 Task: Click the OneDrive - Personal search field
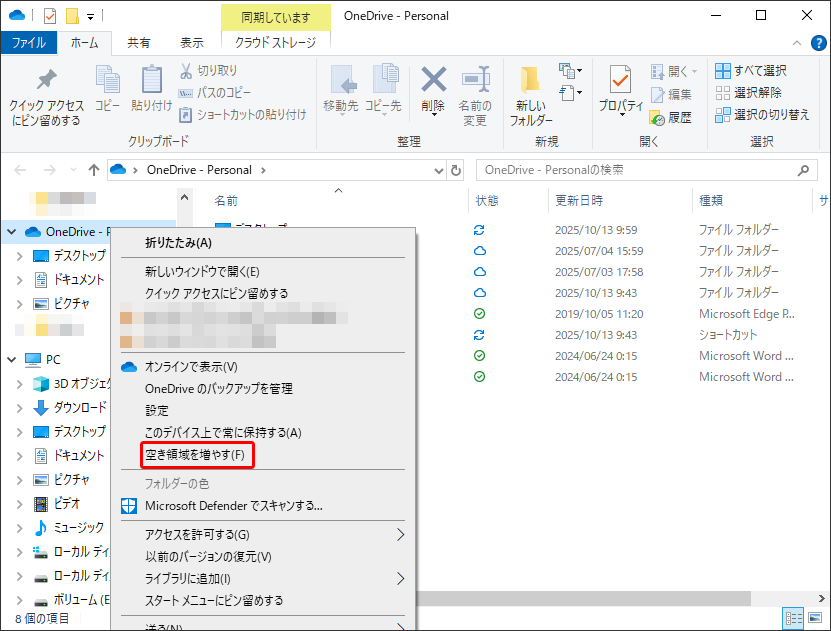(646, 170)
